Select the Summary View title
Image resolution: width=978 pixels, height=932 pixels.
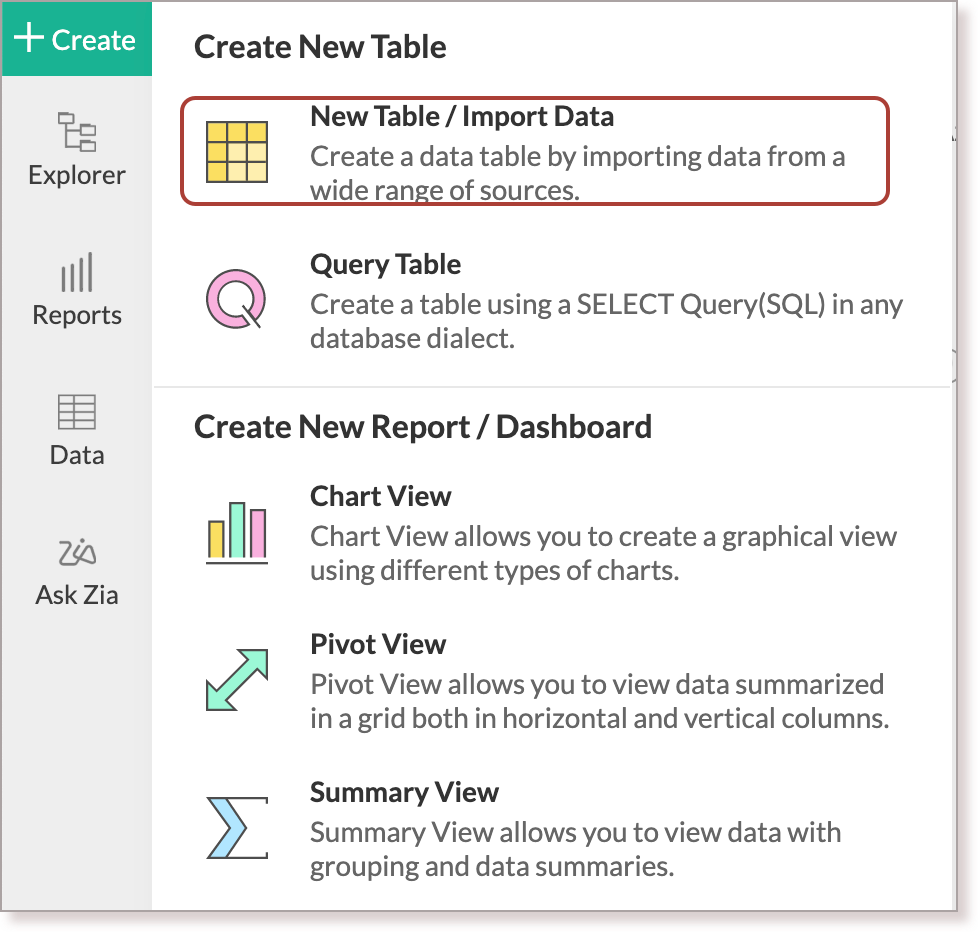pyautogui.click(x=404, y=793)
